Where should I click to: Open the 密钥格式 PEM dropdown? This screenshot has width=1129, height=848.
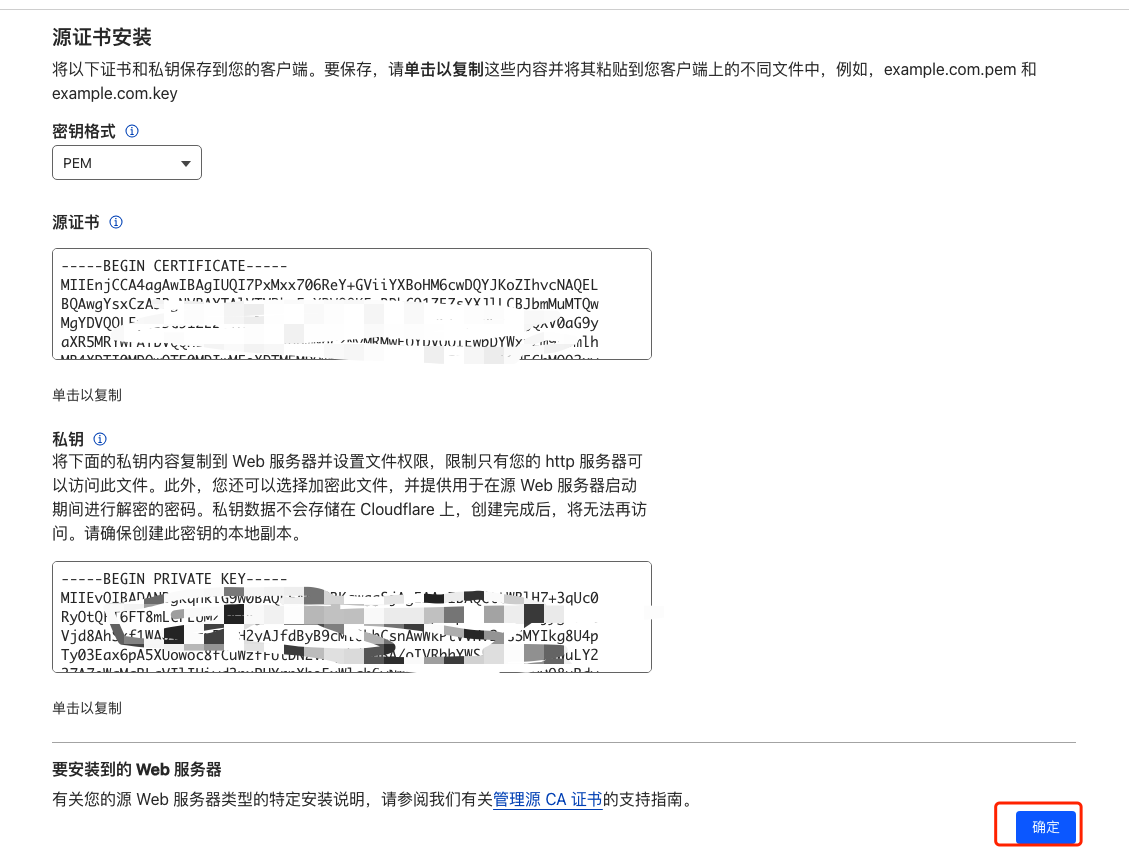click(x=127, y=163)
